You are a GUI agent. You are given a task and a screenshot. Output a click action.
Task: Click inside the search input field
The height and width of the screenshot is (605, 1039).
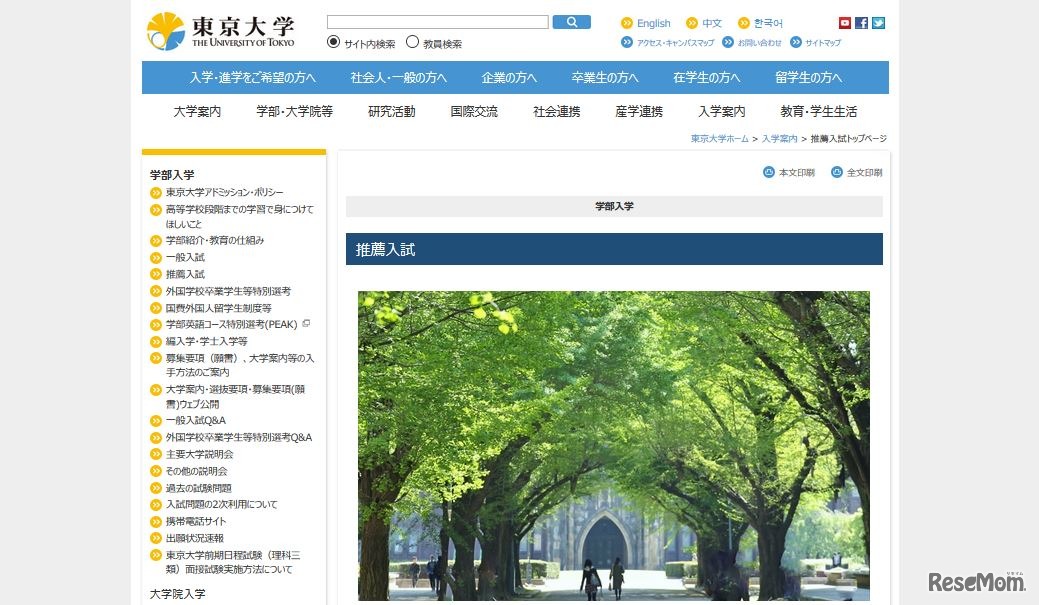(437, 20)
